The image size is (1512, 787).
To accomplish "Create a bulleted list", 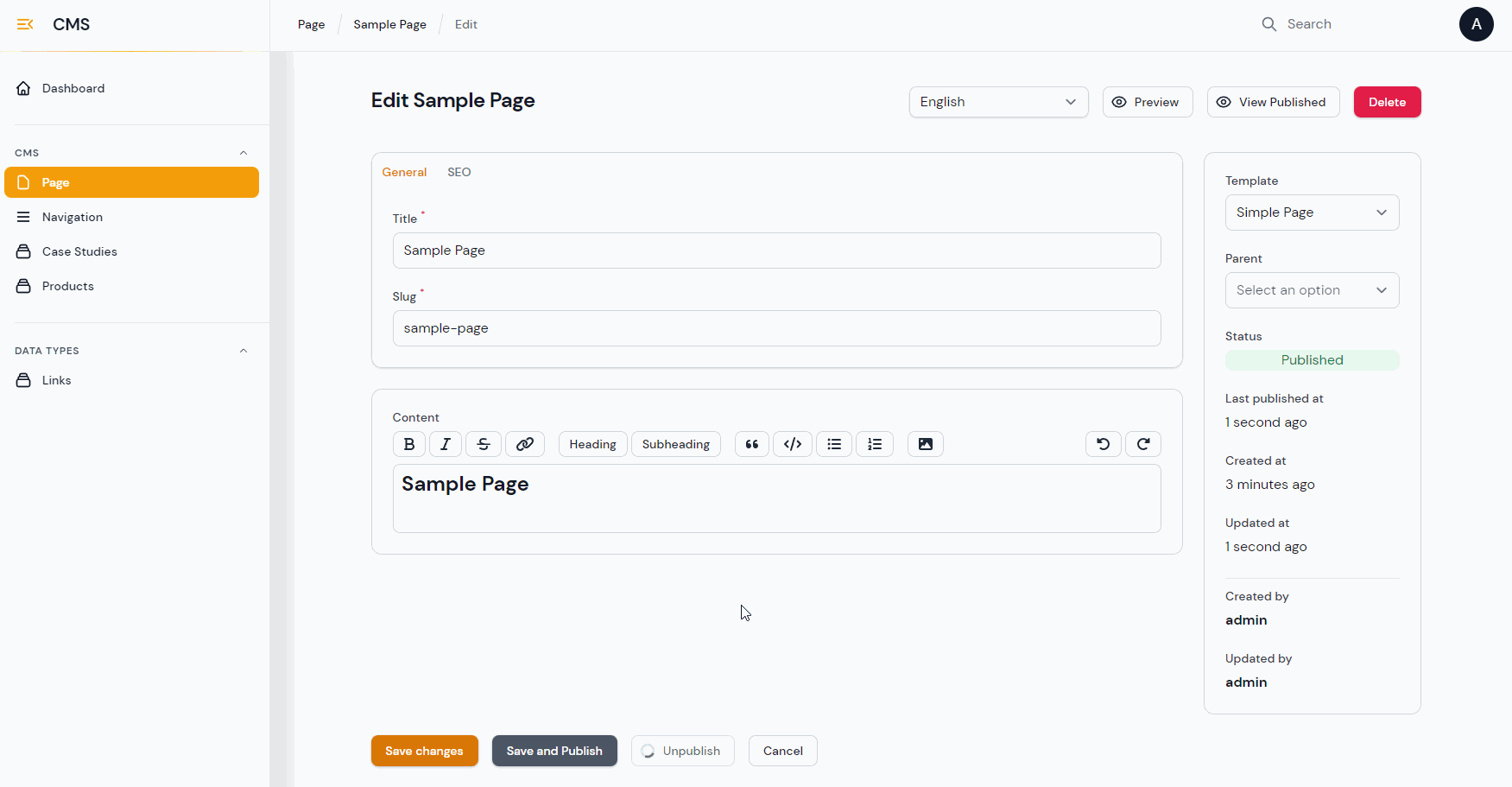I will (834, 444).
